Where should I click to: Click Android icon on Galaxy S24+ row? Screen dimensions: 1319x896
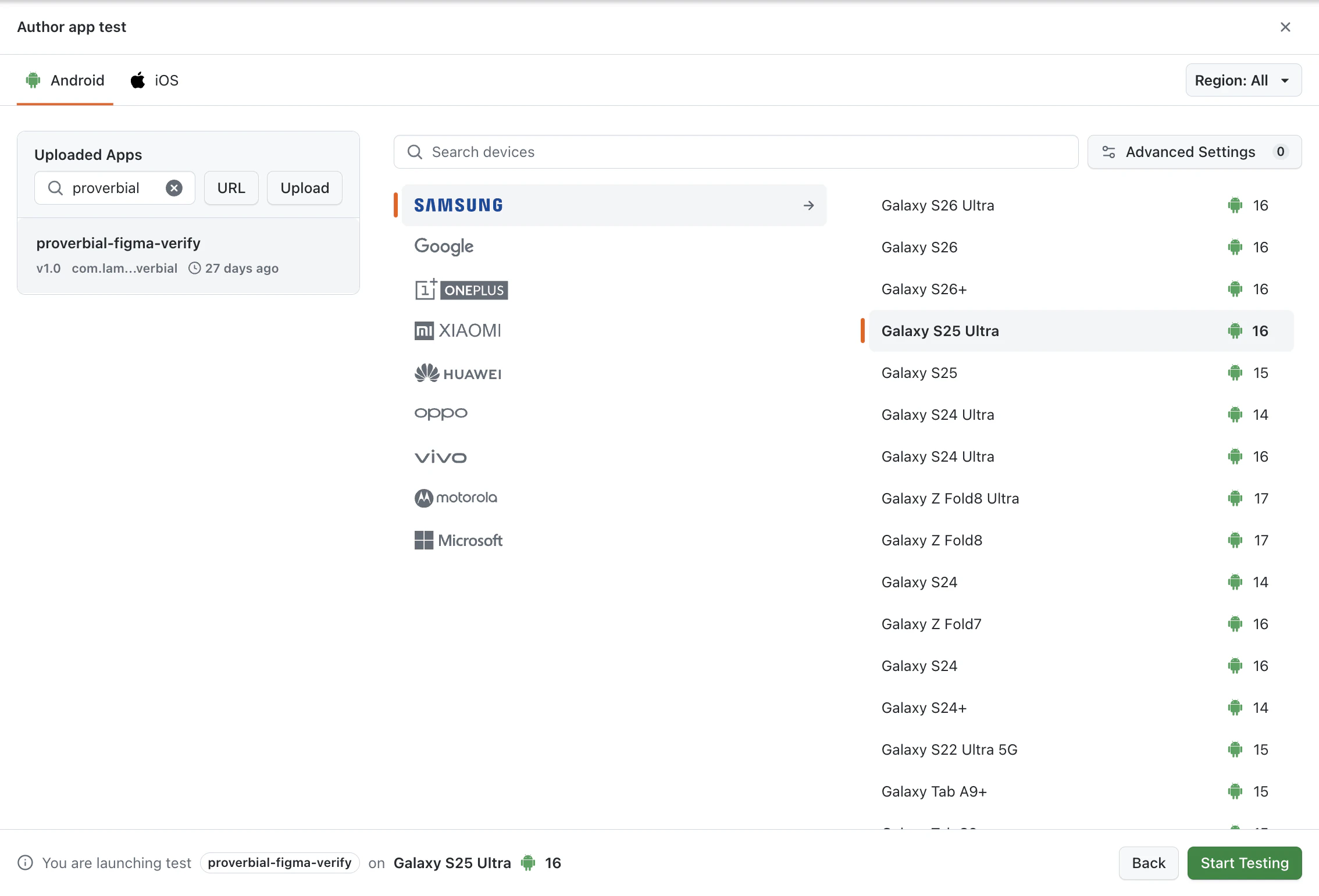pos(1235,708)
